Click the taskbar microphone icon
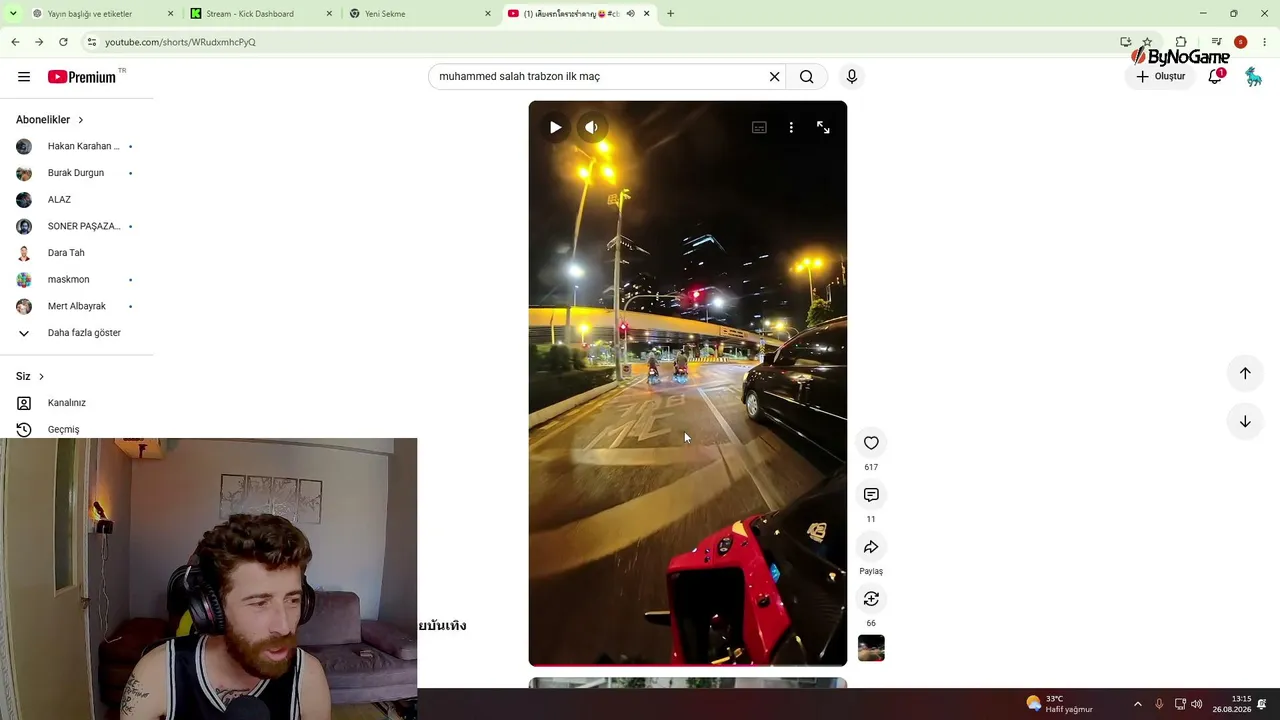1280x720 pixels. pos(1159,704)
